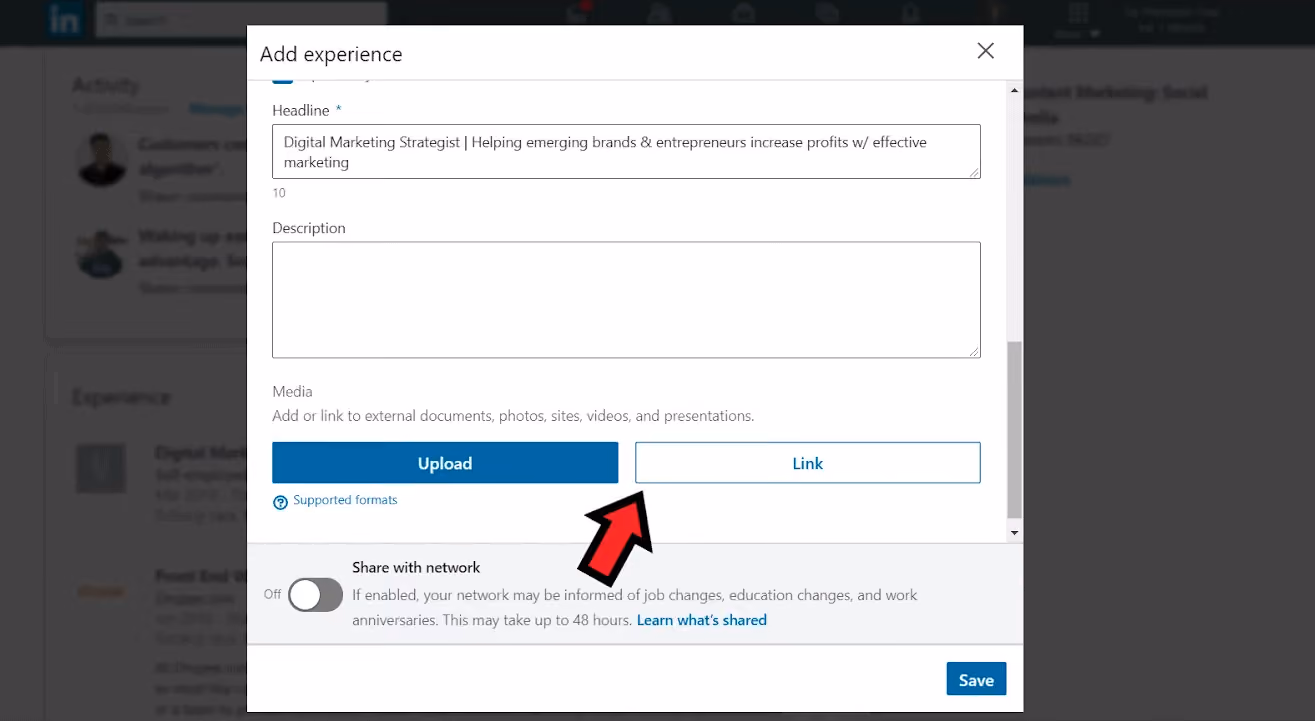Image resolution: width=1315 pixels, height=721 pixels.
Task: Click into the Headline text field
Action: [x=626, y=152]
